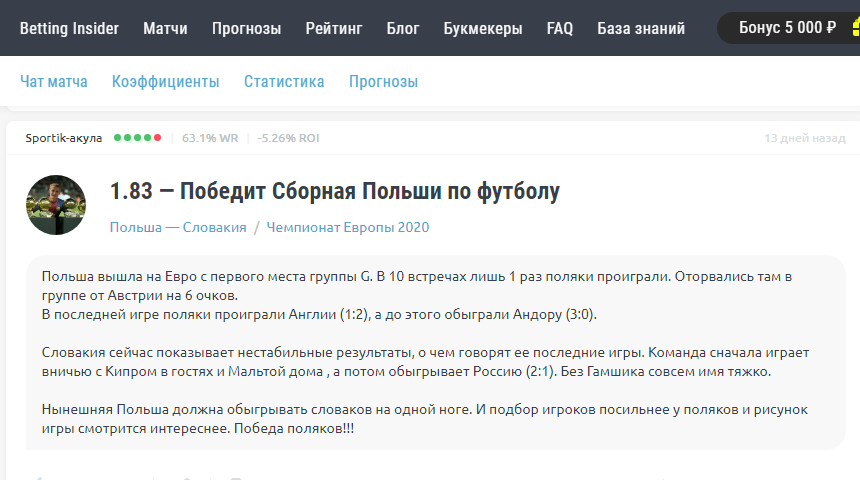Image resolution: width=860 pixels, height=480 pixels.
Task: Switch to the Статистика tab
Action: pos(284,81)
